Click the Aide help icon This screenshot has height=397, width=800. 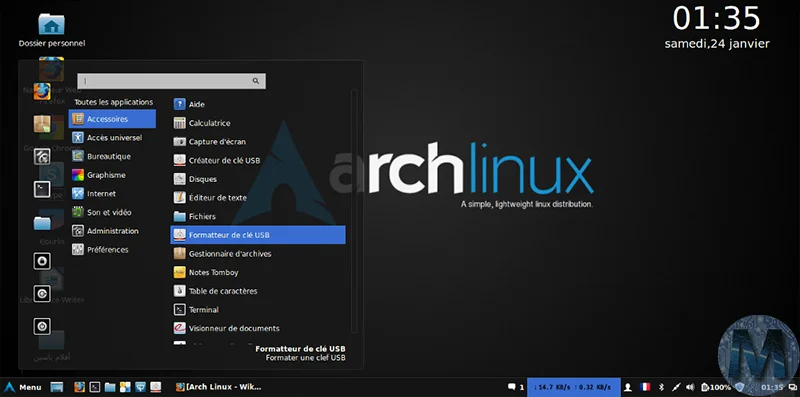180,105
